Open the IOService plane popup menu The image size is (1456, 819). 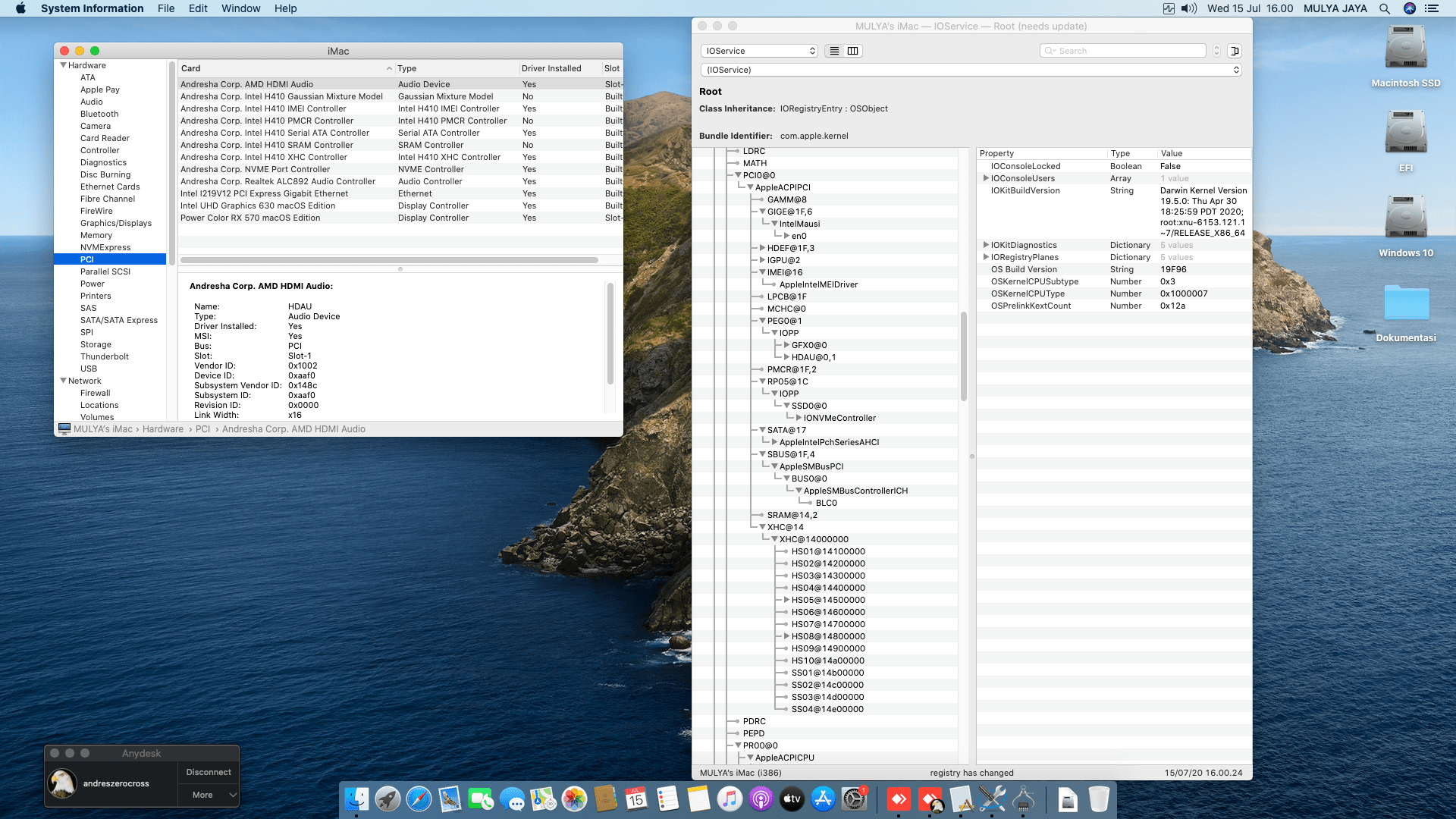(x=759, y=51)
